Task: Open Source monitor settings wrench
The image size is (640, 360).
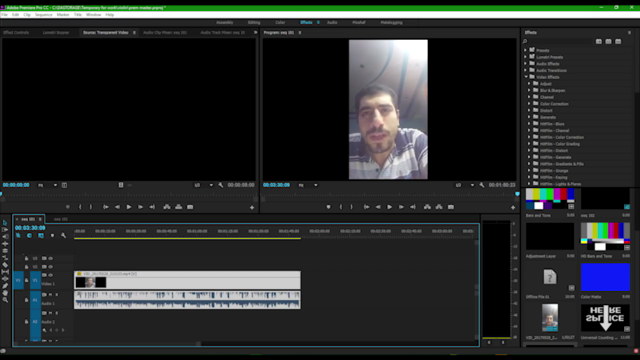Action: 221,185
